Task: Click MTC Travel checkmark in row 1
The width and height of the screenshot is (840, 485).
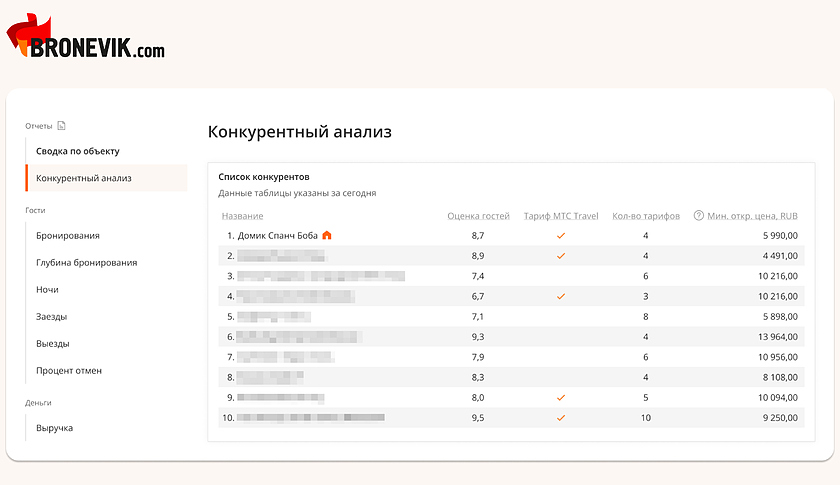Action: pyautogui.click(x=561, y=236)
